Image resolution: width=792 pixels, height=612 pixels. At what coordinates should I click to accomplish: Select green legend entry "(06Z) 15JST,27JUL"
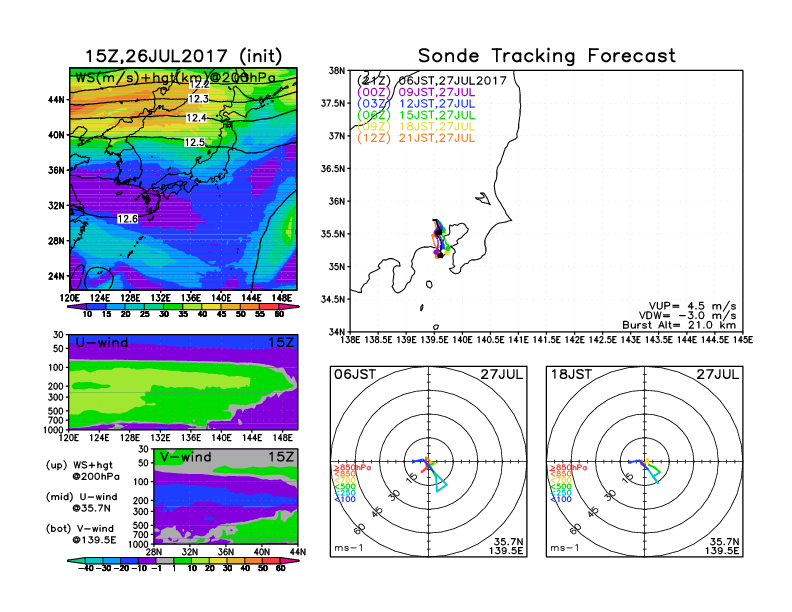tap(416, 115)
